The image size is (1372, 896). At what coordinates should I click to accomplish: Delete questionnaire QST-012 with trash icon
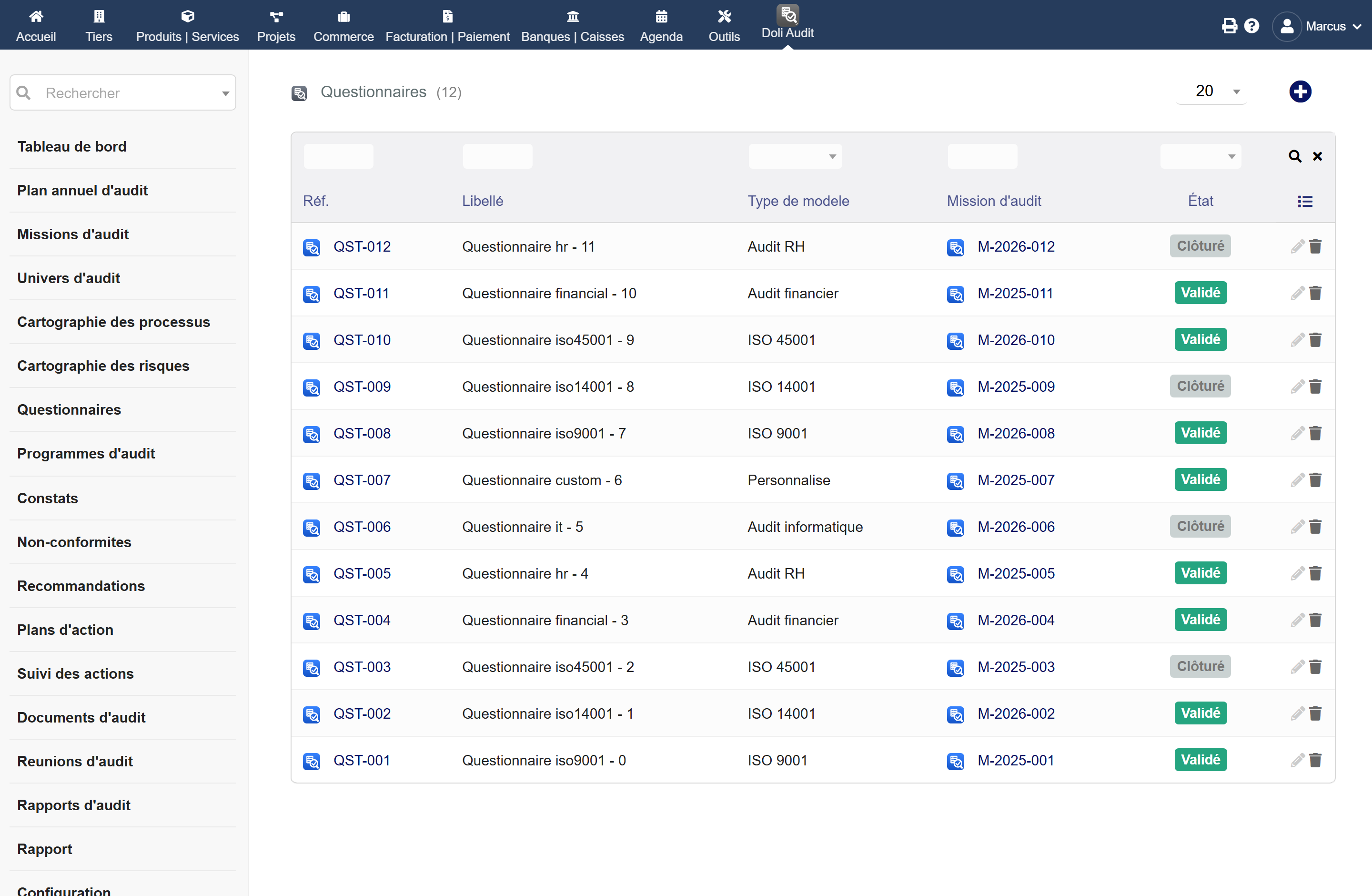(1315, 247)
